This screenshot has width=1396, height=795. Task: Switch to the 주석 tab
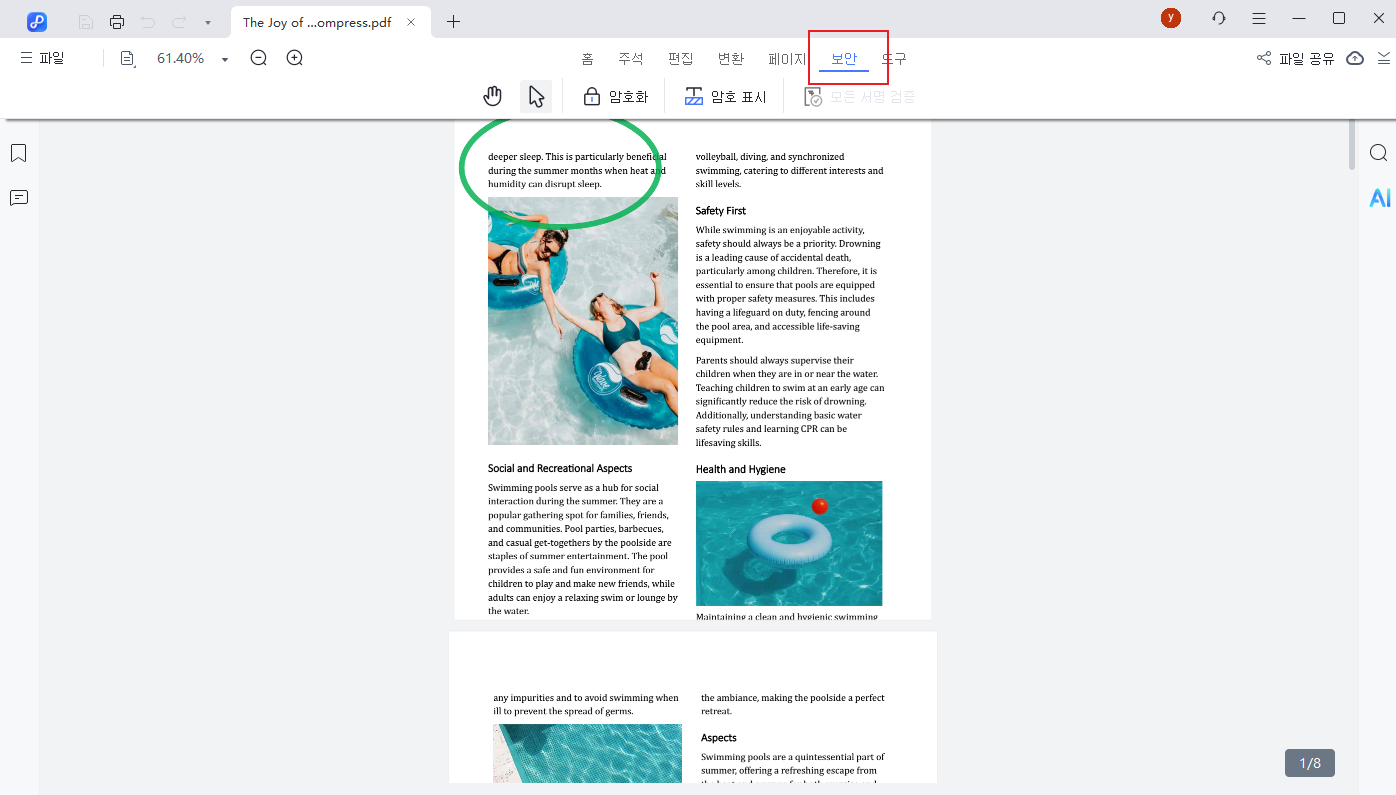tap(631, 59)
